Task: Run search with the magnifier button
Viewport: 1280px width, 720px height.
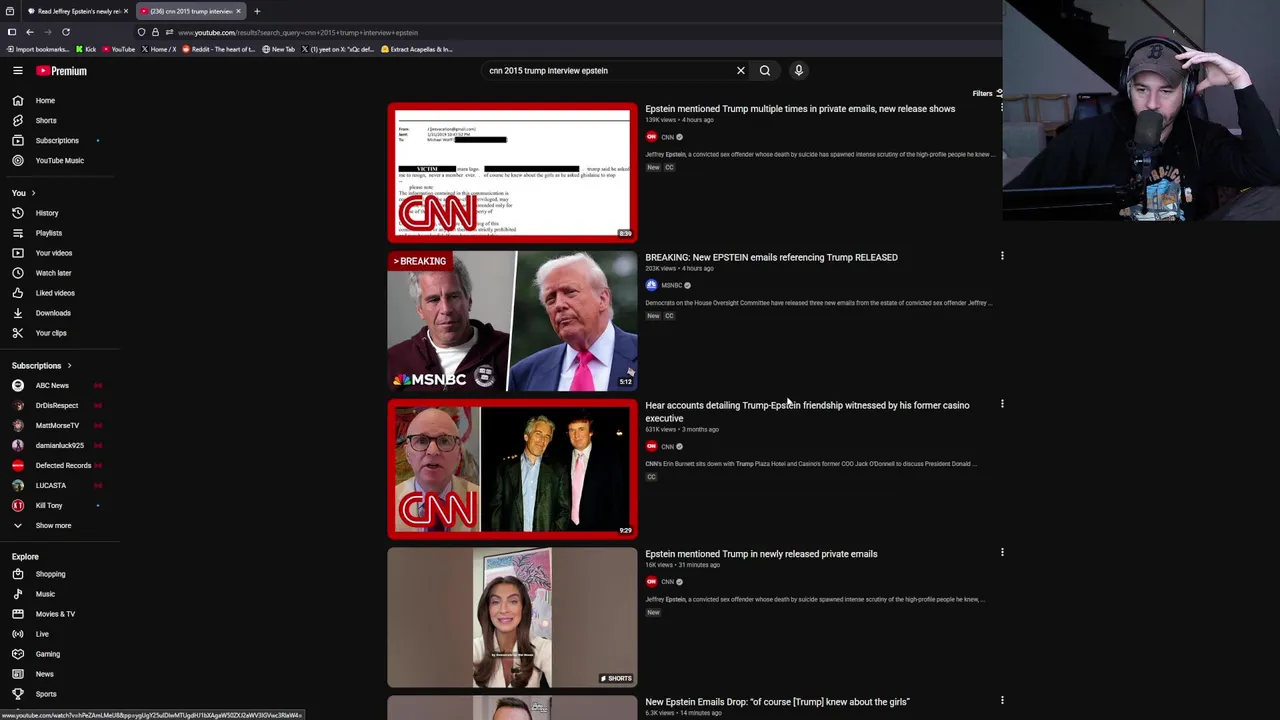Action: pyautogui.click(x=765, y=71)
